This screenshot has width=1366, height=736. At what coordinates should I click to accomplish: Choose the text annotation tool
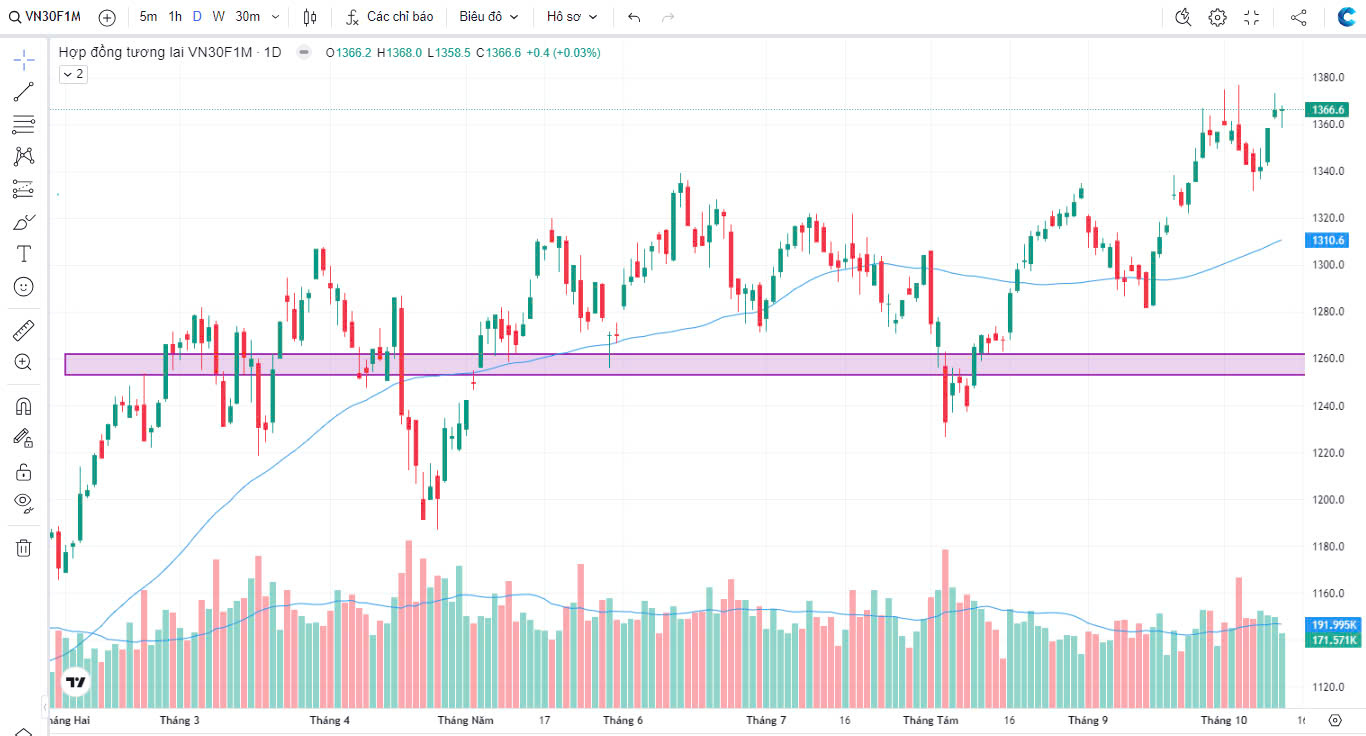pyautogui.click(x=24, y=254)
